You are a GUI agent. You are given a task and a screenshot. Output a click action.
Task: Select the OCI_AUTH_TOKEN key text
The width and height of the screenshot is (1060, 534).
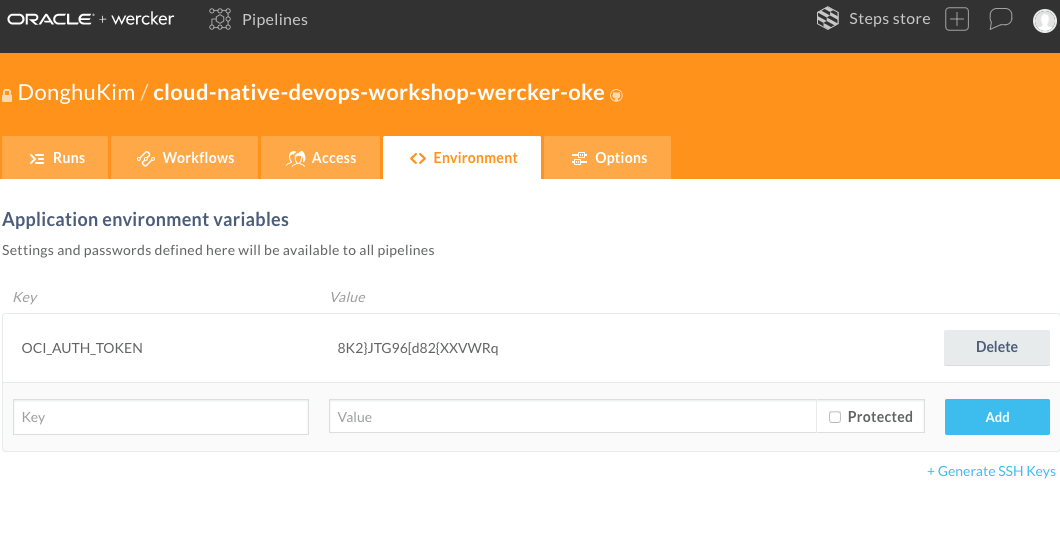point(82,348)
